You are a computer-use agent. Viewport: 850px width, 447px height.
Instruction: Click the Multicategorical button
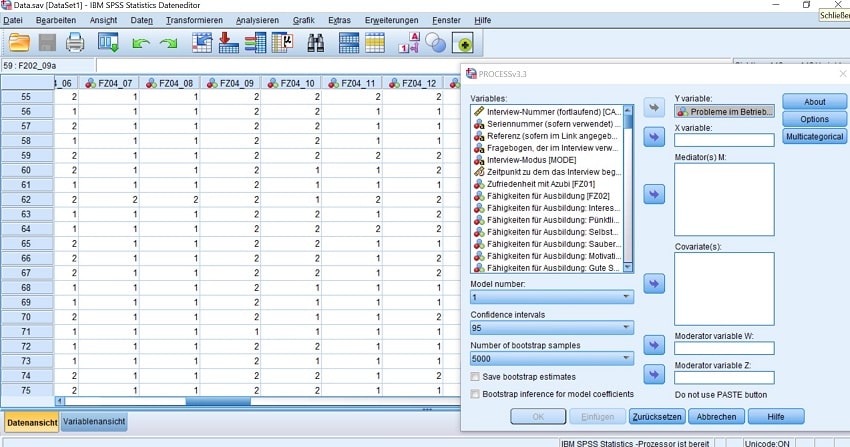click(x=814, y=136)
